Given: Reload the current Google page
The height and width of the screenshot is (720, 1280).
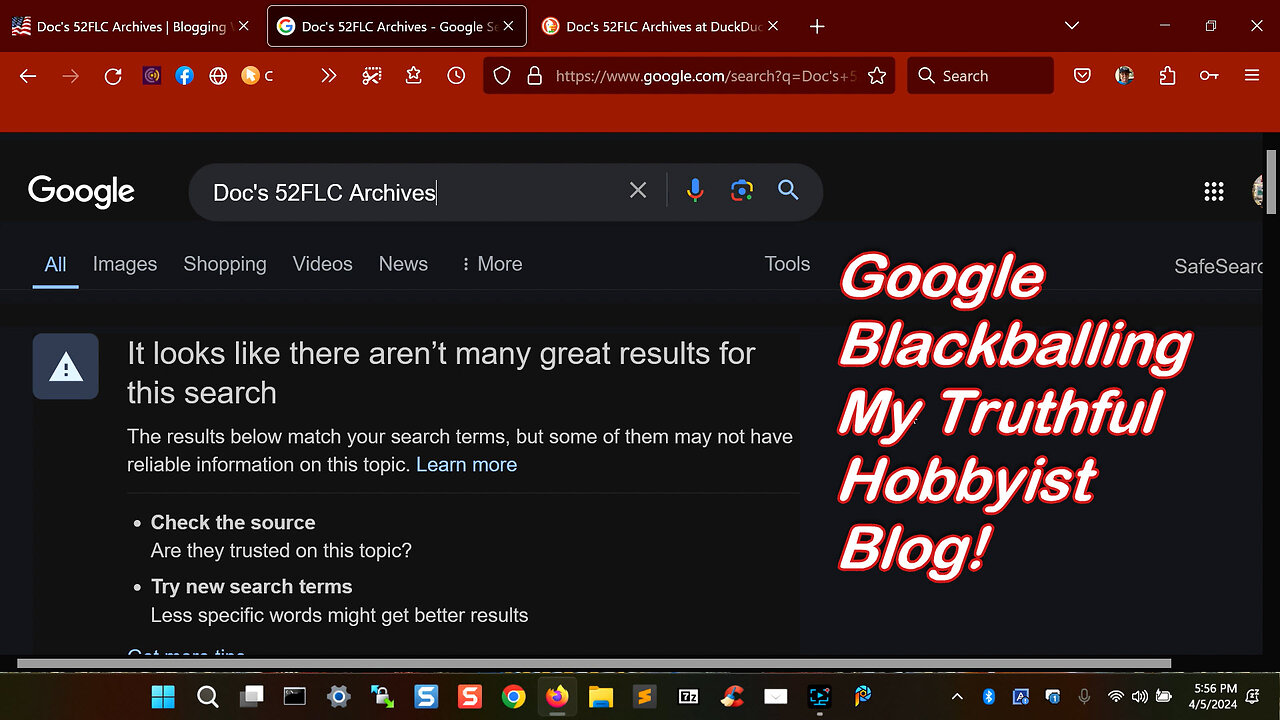Looking at the screenshot, I should tap(113, 76).
